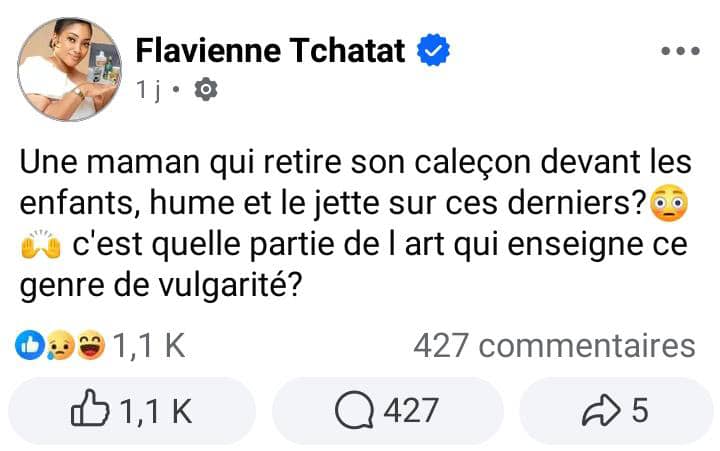Viewport: 720px width, 451px height.
Task: Open the three-dots post options menu
Action: [x=680, y=51]
